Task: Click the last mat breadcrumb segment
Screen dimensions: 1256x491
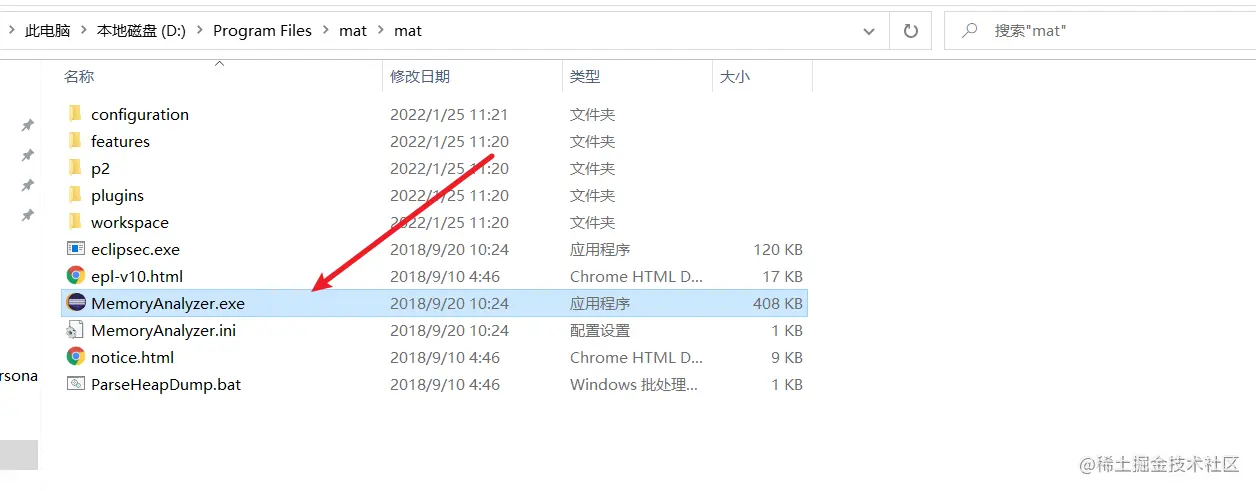Action: click(x=408, y=31)
